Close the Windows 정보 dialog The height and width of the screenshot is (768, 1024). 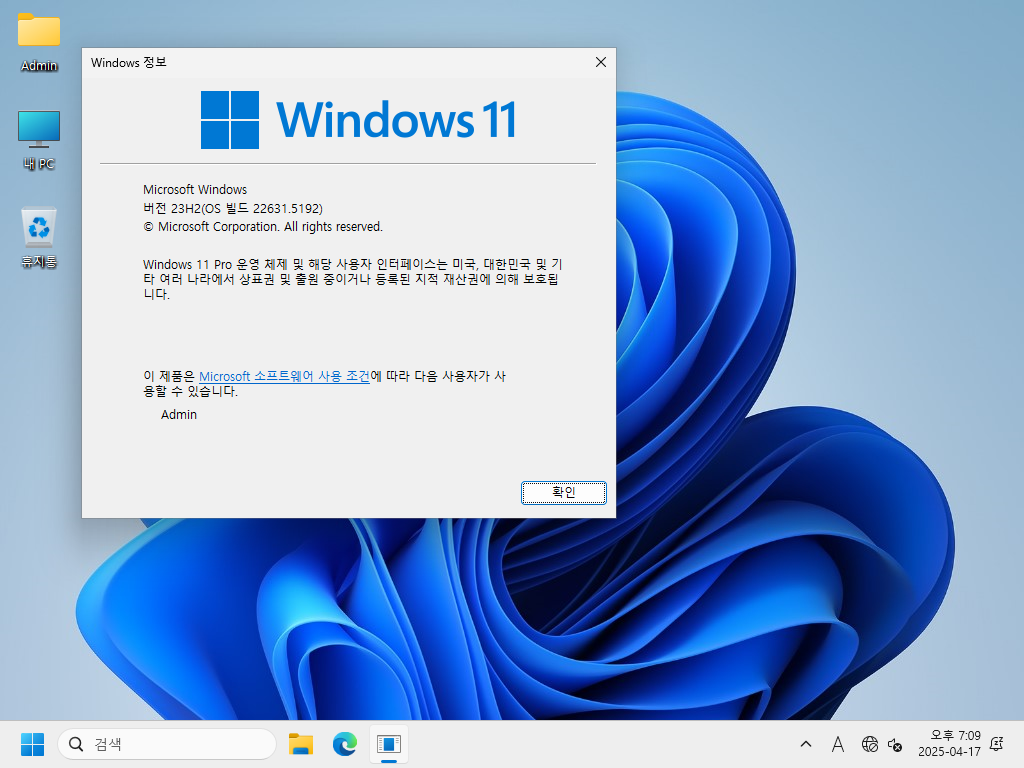coord(601,62)
